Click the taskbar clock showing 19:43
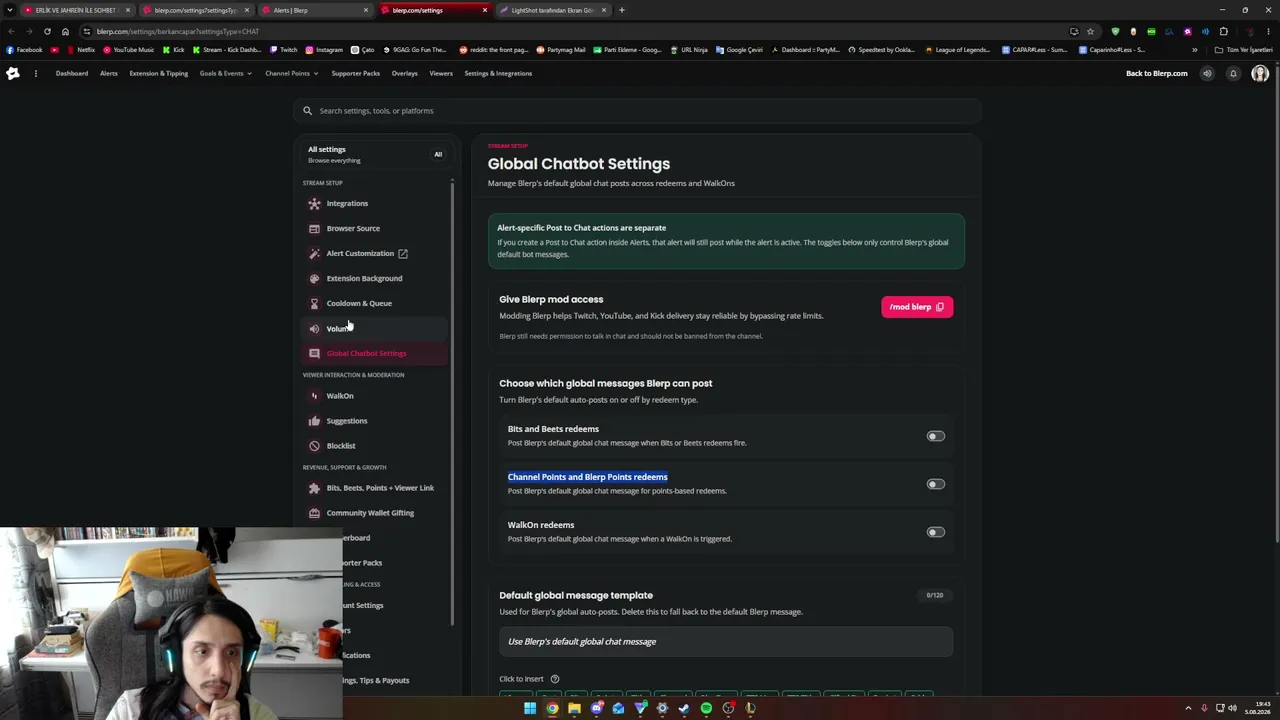The image size is (1280, 720). point(1257,709)
